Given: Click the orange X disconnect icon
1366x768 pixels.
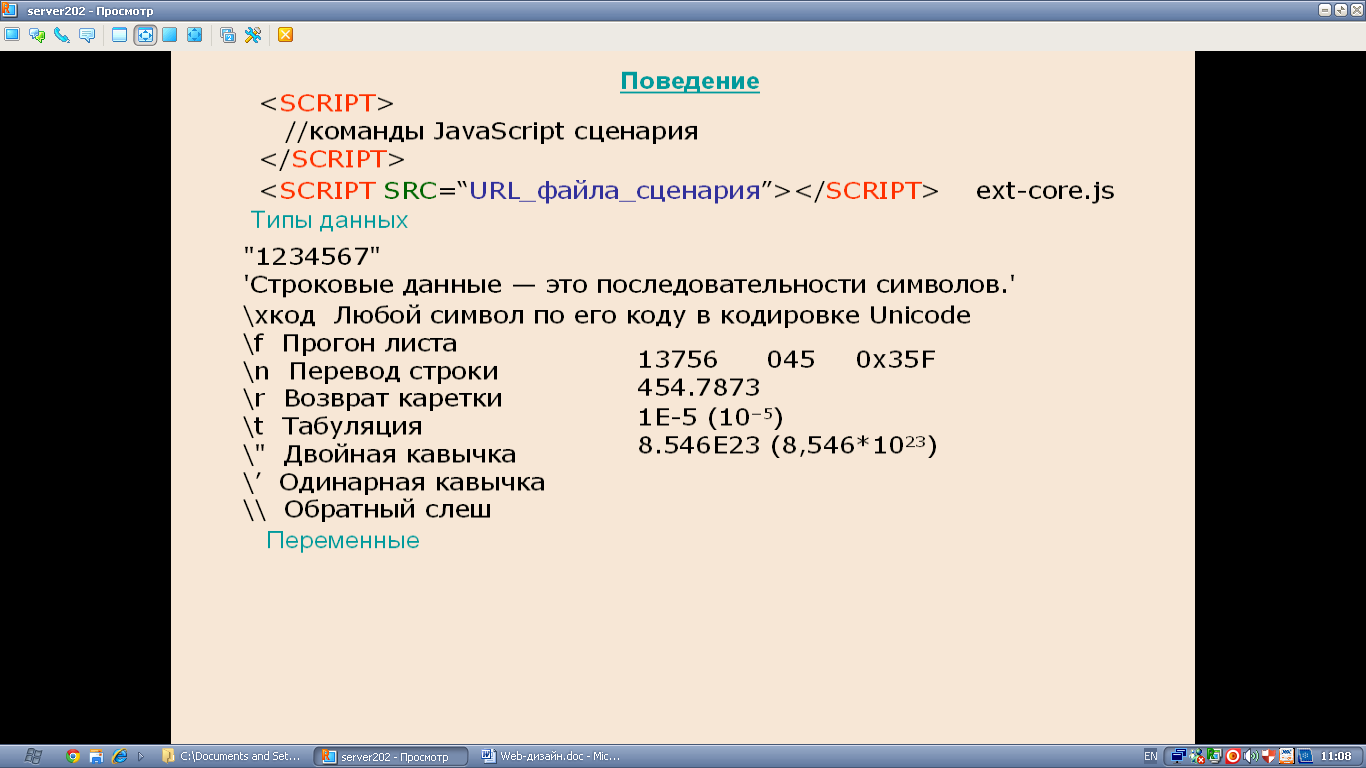Looking at the screenshot, I should click(285, 35).
